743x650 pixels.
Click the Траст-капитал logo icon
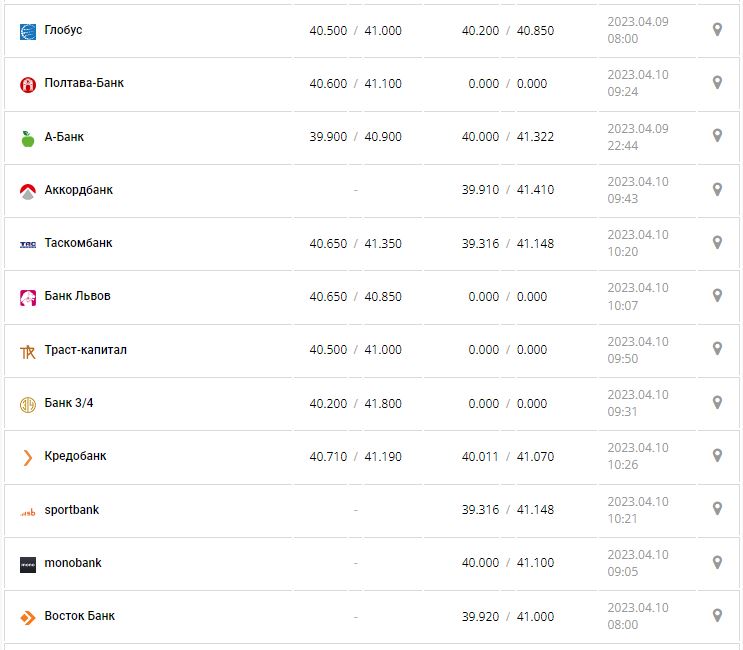(x=28, y=351)
